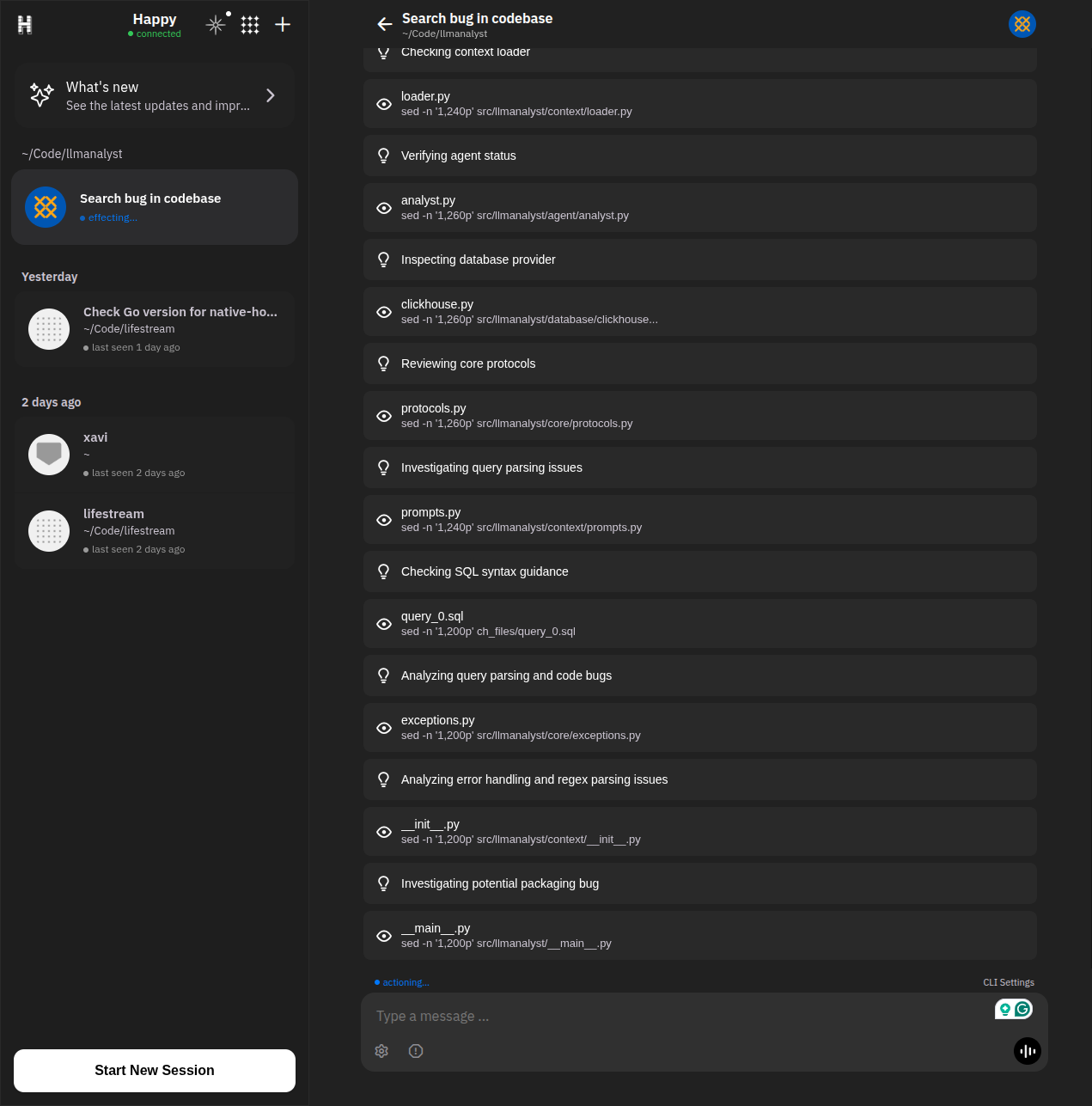Open composer settings with the gear icon
The width and height of the screenshot is (1092, 1106).
click(x=381, y=1051)
